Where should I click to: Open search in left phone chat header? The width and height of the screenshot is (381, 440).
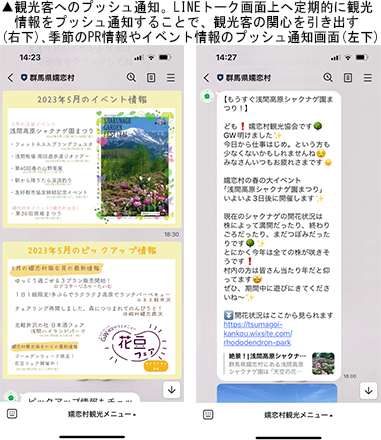pyautogui.click(x=131, y=78)
